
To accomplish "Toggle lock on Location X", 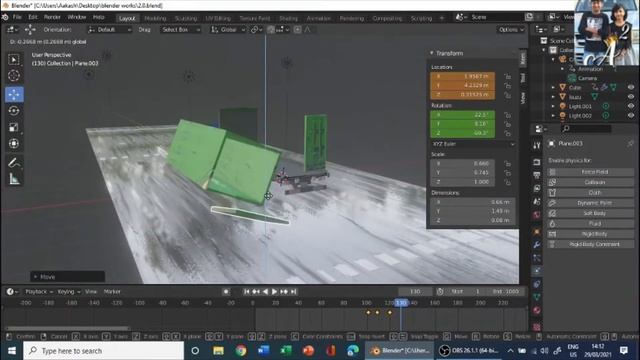I will (507, 76).
